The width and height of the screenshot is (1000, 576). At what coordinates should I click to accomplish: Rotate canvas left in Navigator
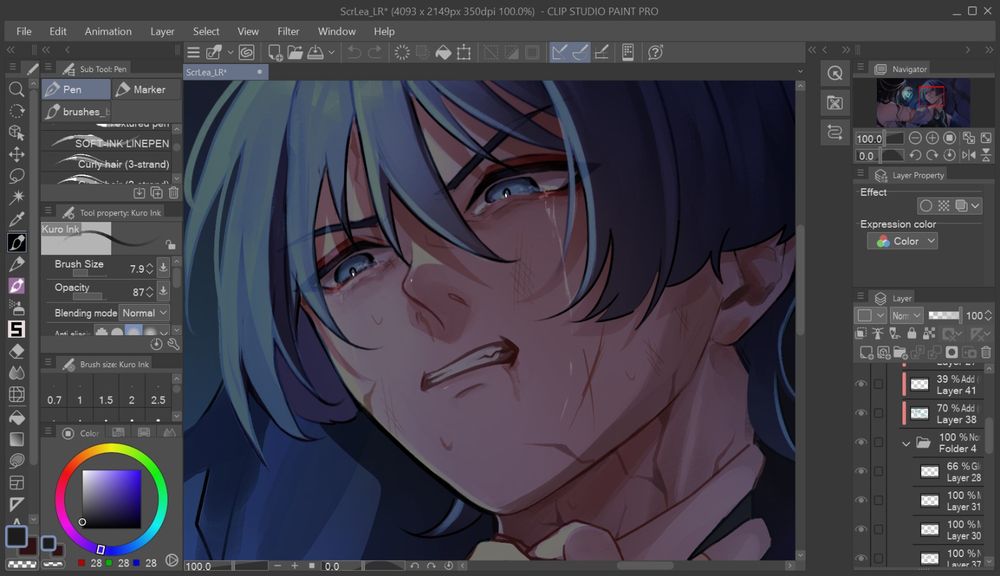point(915,155)
